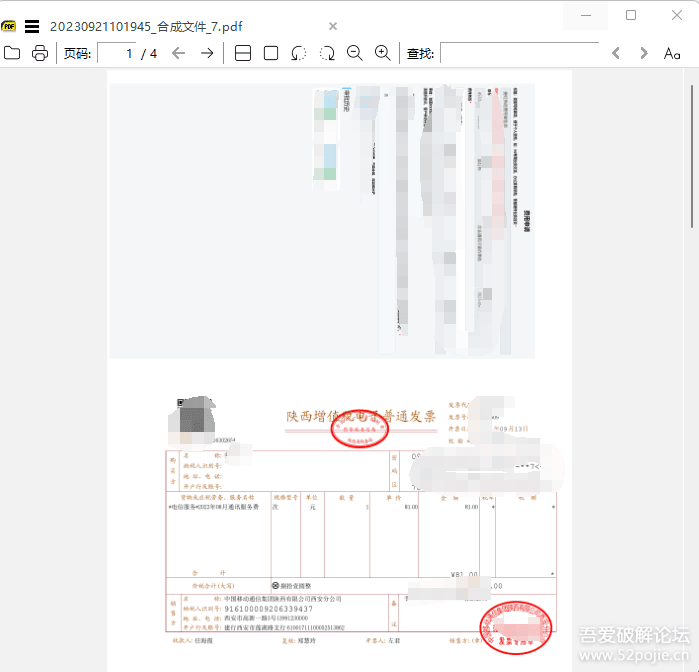Open the hamburger menu

pyautogui.click(x=32, y=27)
